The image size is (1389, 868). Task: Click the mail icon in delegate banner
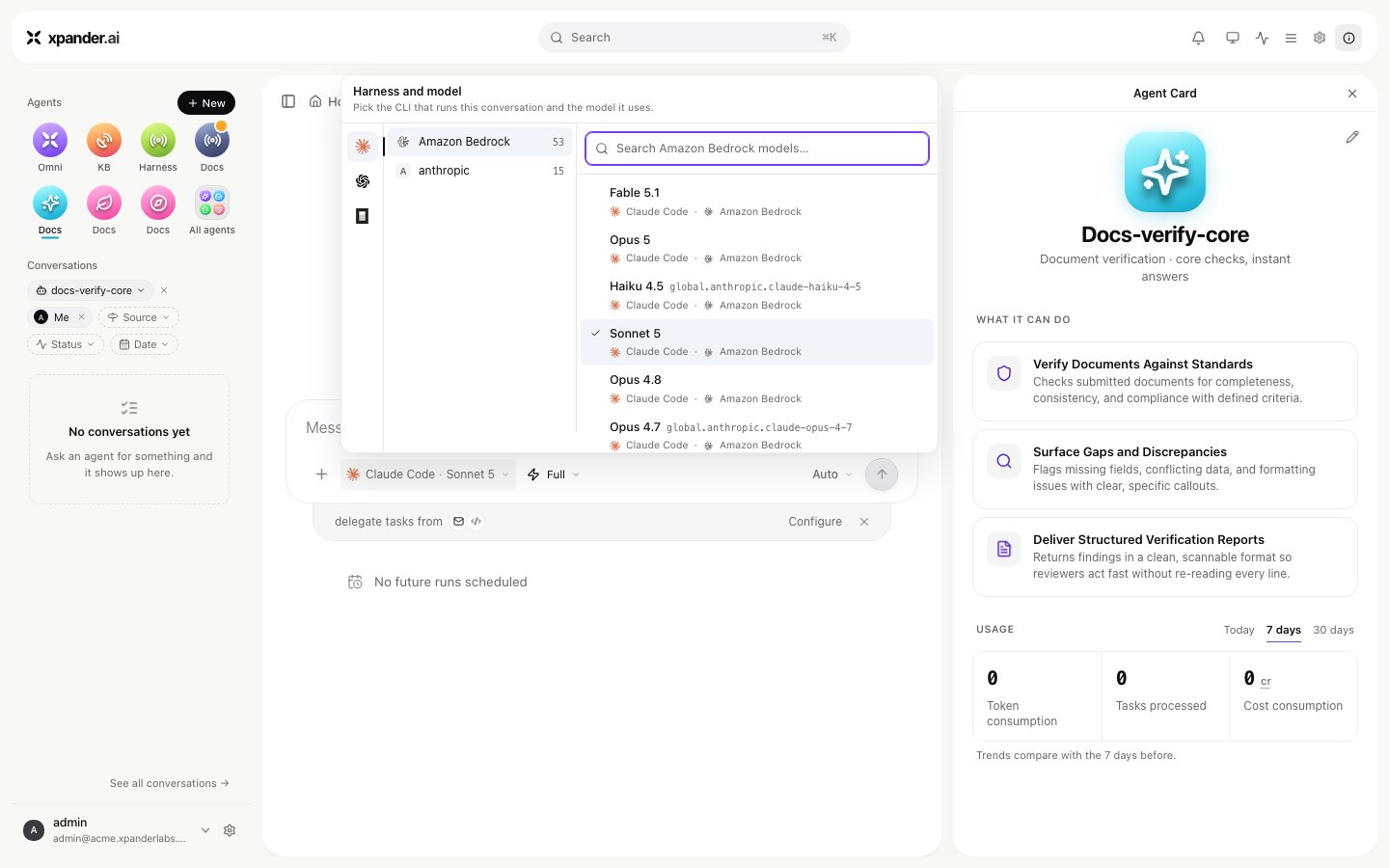[459, 522]
